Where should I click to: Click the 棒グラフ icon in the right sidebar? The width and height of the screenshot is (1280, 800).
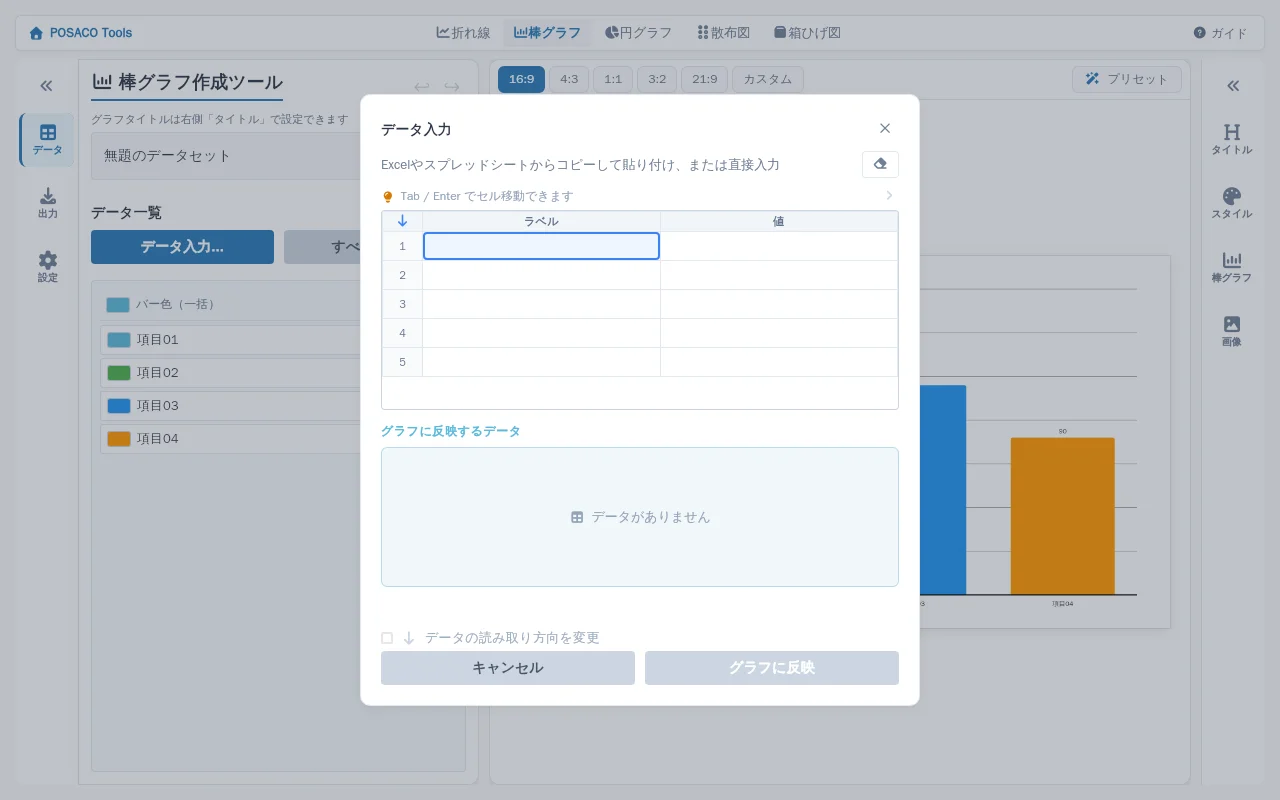(x=1232, y=267)
